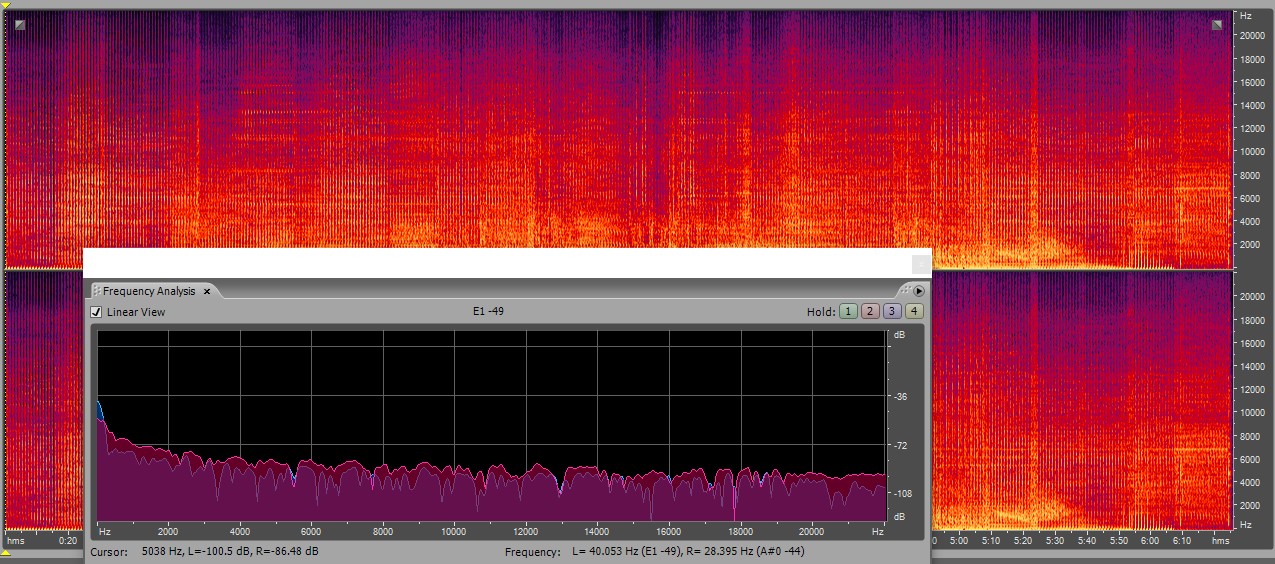Viewport: 1275px width, 564px height.
Task: Click the Cursor 5038 Hz readout
Action: (x=205, y=551)
